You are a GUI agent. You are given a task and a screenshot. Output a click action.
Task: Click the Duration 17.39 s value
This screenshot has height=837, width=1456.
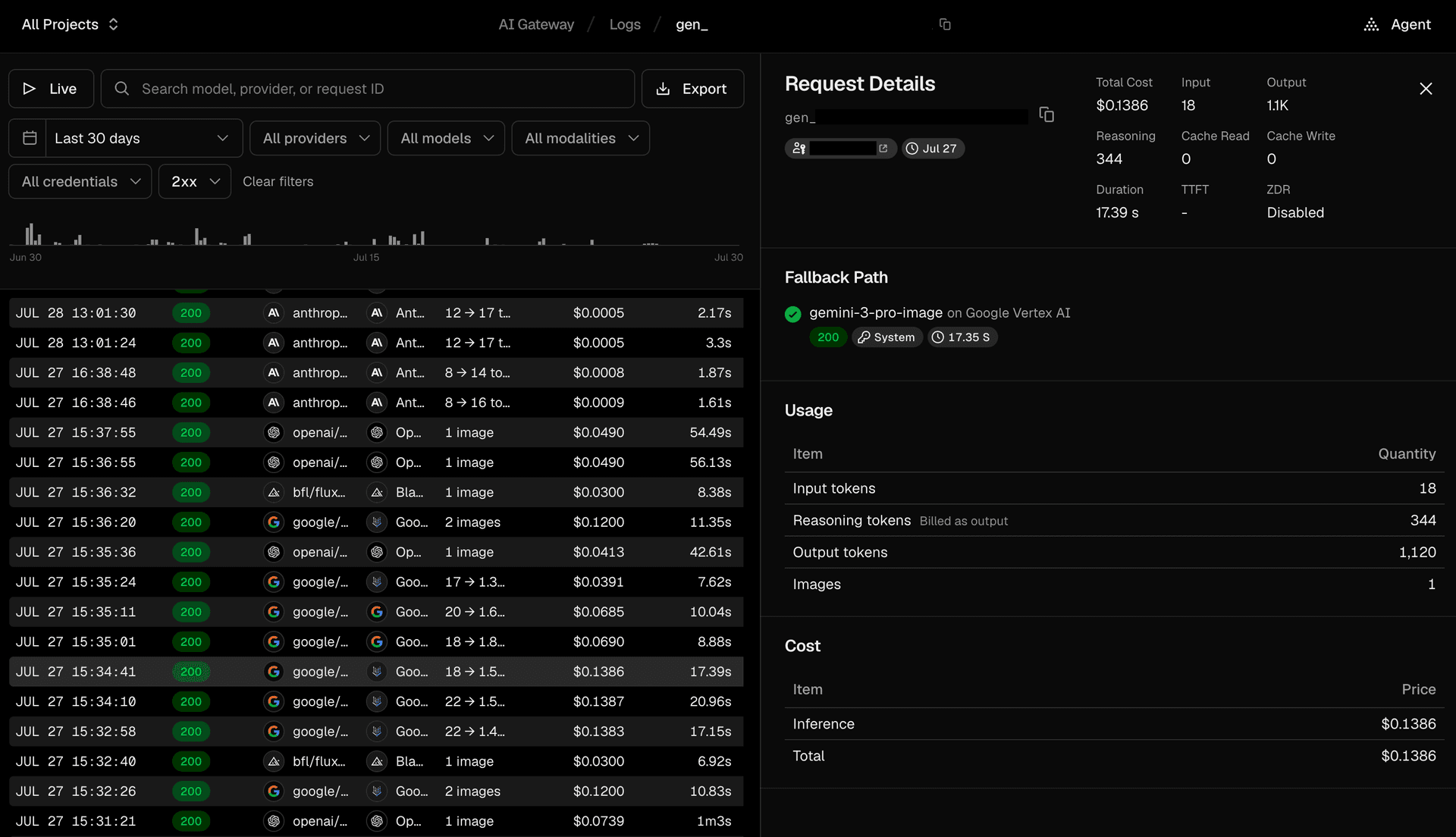coord(1117,213)
